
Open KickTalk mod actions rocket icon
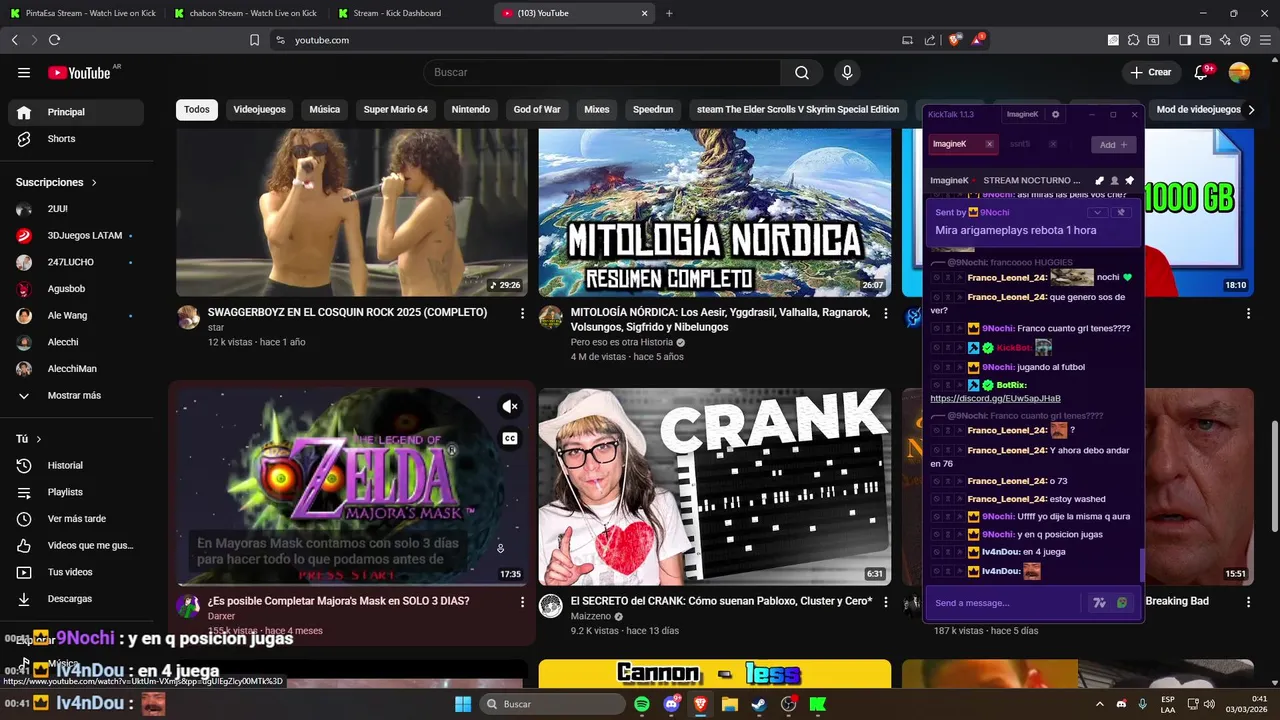pyautogui.click(x=1099, y=180)
